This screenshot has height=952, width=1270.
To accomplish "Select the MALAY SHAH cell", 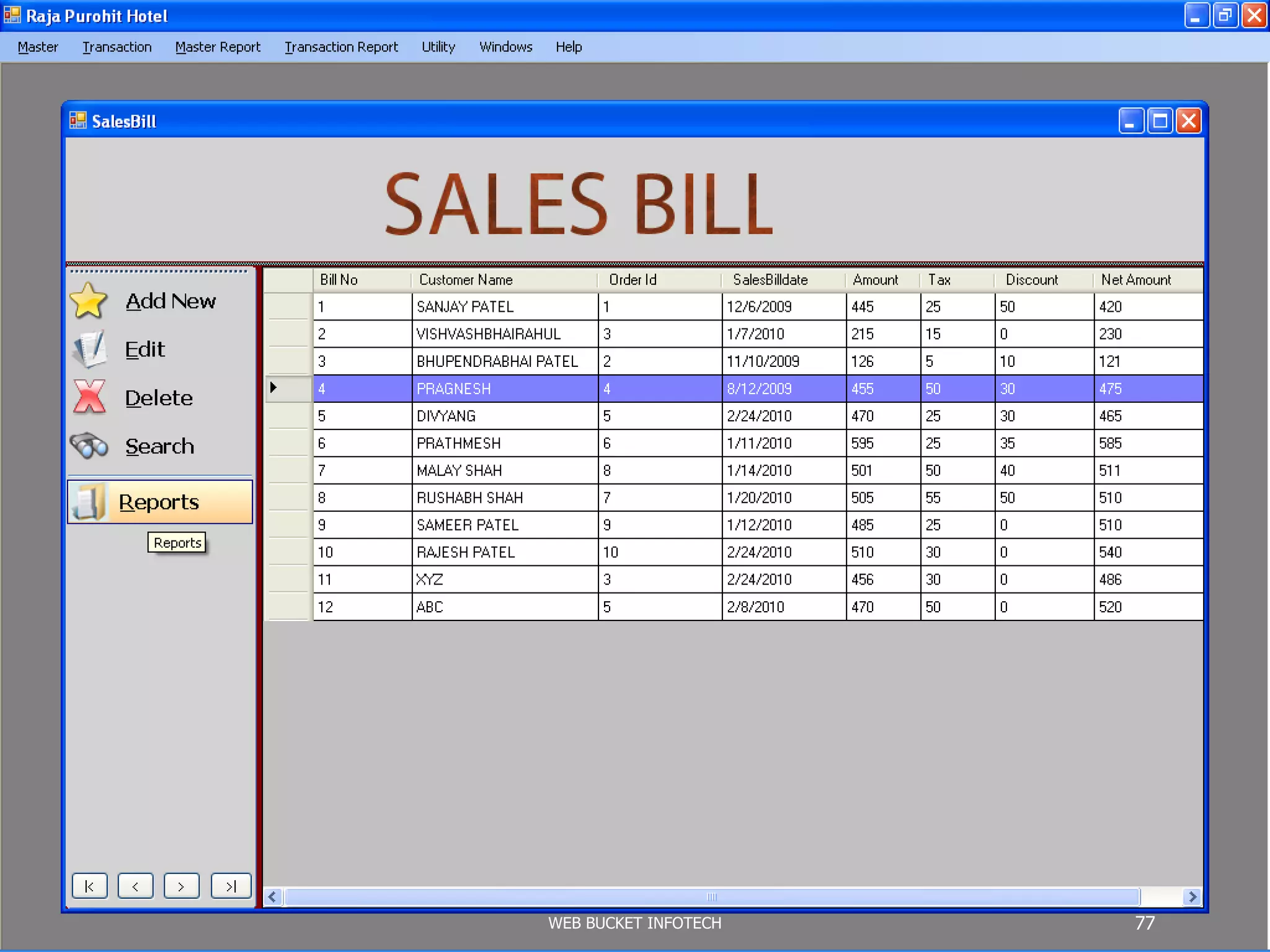I will [x=505, y=470].
